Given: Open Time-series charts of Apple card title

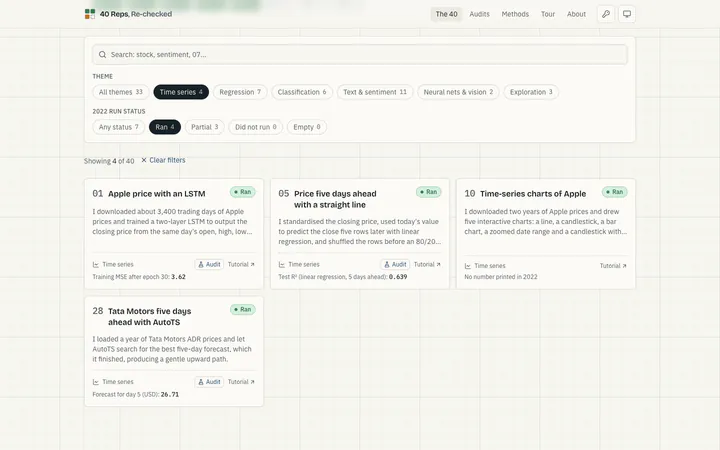Looking at the screenshot, I should pos(533,194).
